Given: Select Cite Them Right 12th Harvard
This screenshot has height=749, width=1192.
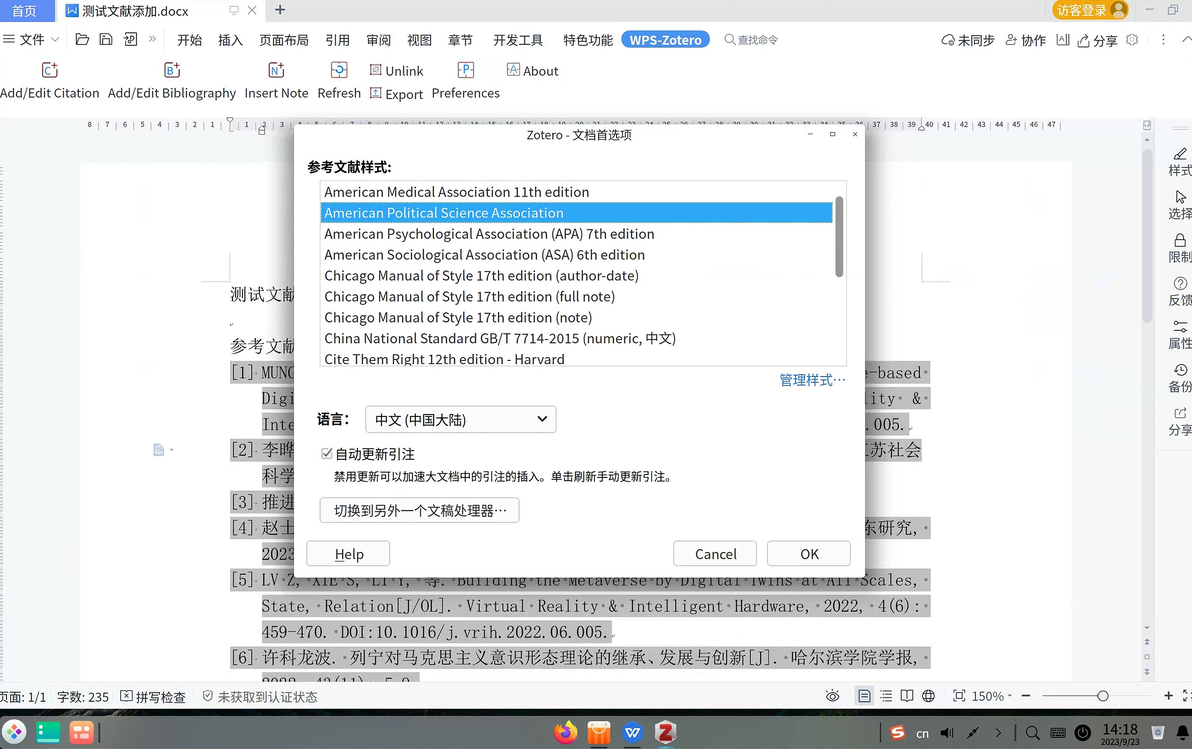Looking at the screenshot, I should [576, 358].
